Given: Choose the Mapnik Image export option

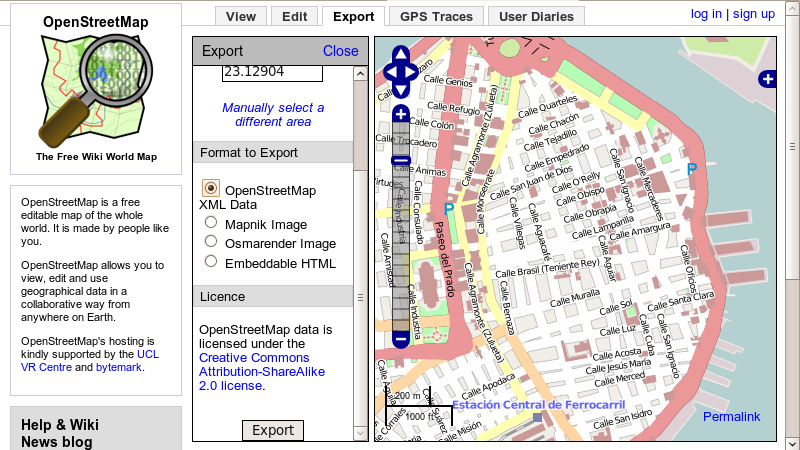Looking at the screenshot, I should [x=211, y=224].
